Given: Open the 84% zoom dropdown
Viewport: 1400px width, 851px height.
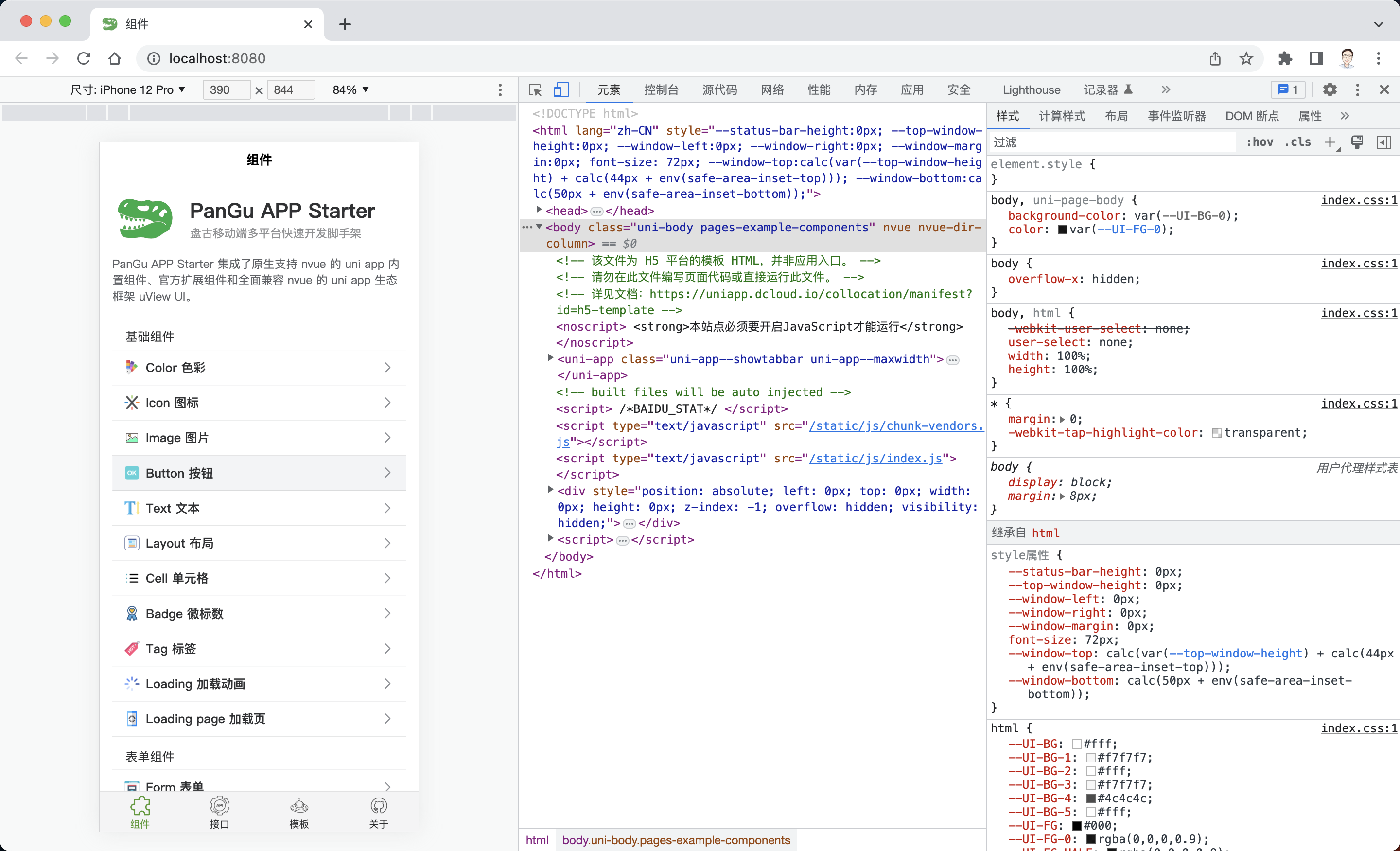Looking at the screenshot, I should pyautogui.click(x=350, y=90).
